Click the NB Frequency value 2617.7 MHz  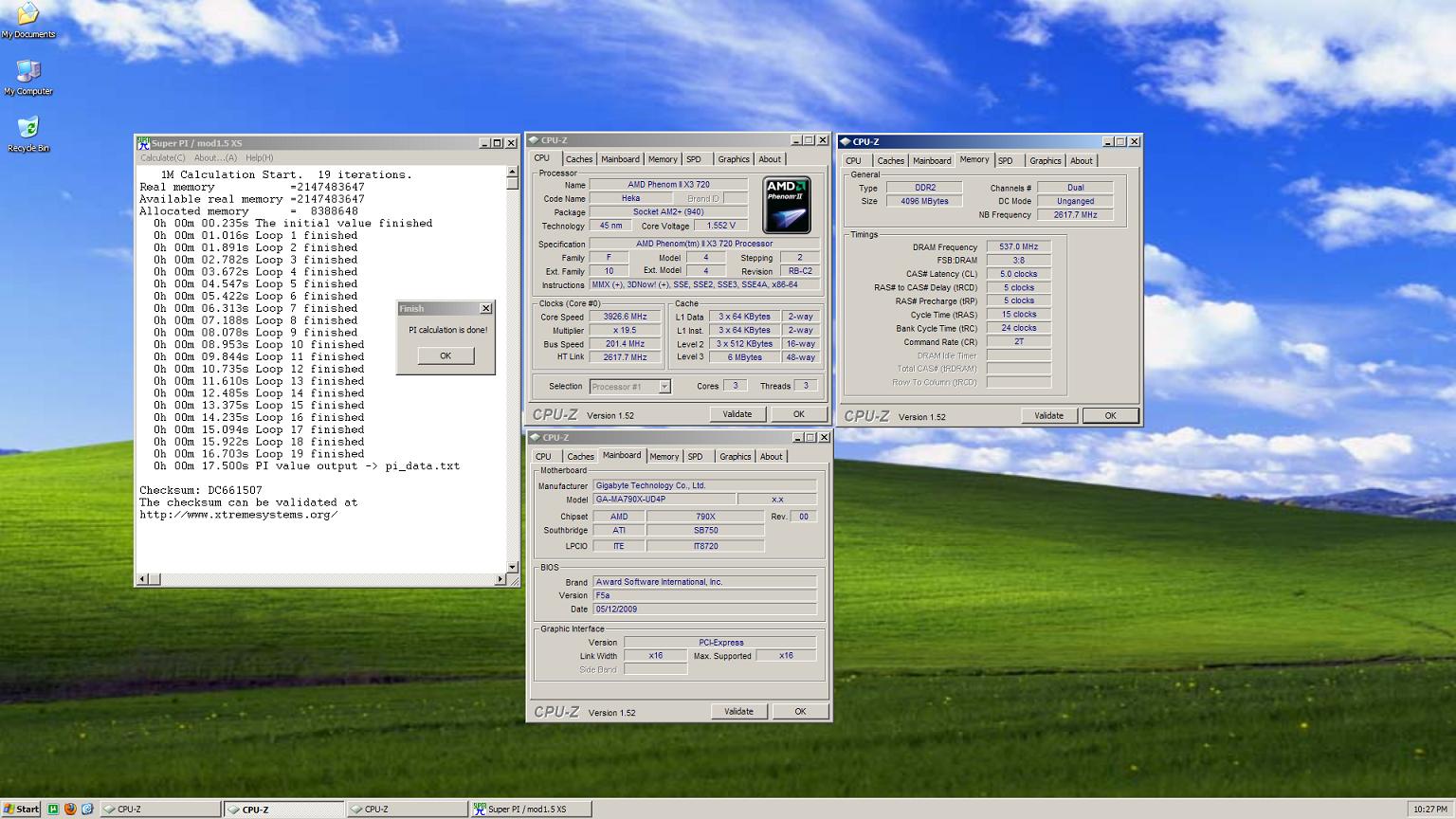1075,215
